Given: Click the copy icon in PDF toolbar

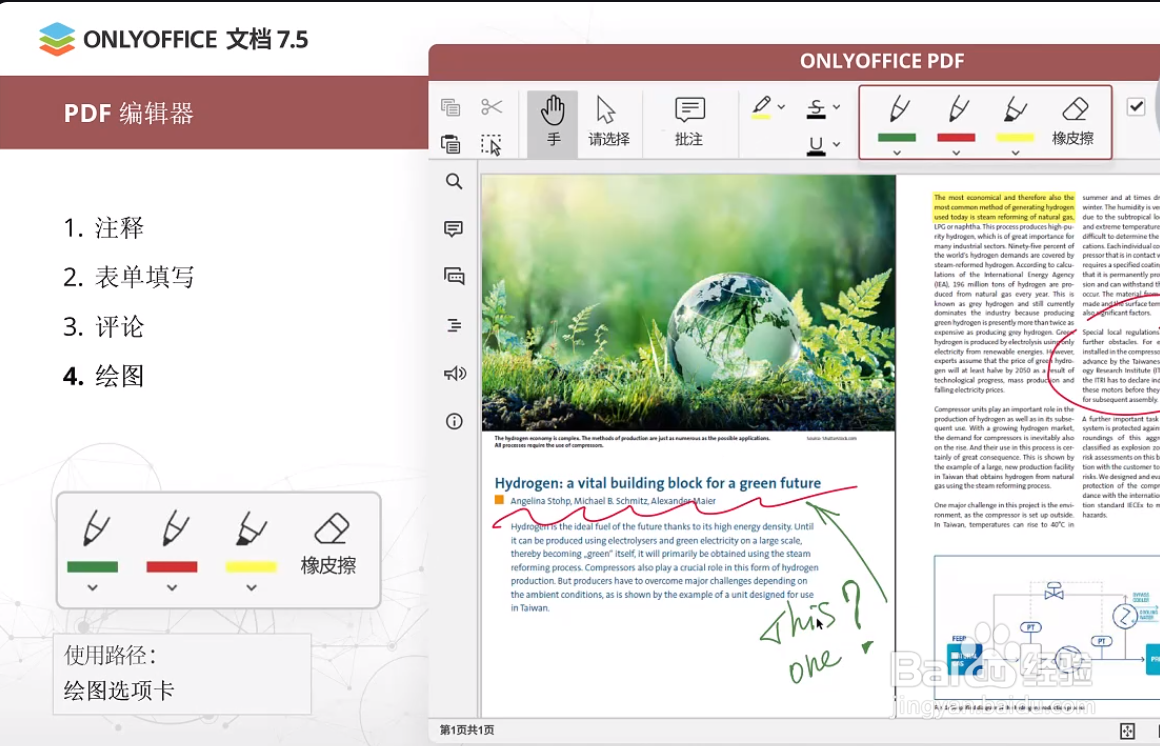Looking at the screenshot, I should pos(450,107).
